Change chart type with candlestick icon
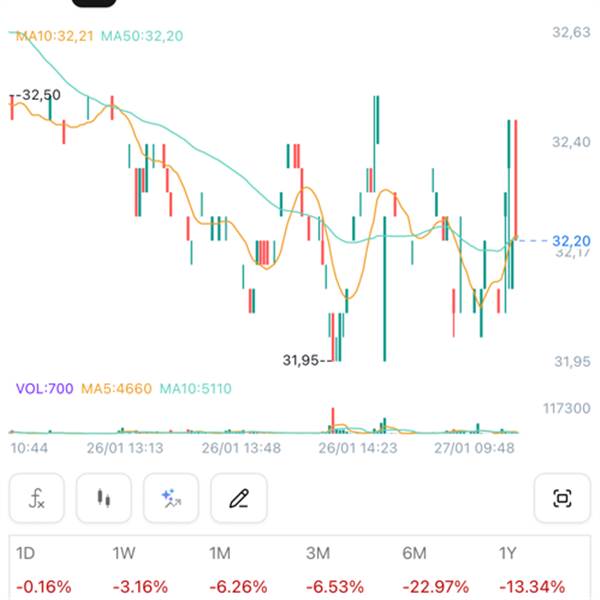This screenshot has height=600, width=600. (x=101, y=497)
